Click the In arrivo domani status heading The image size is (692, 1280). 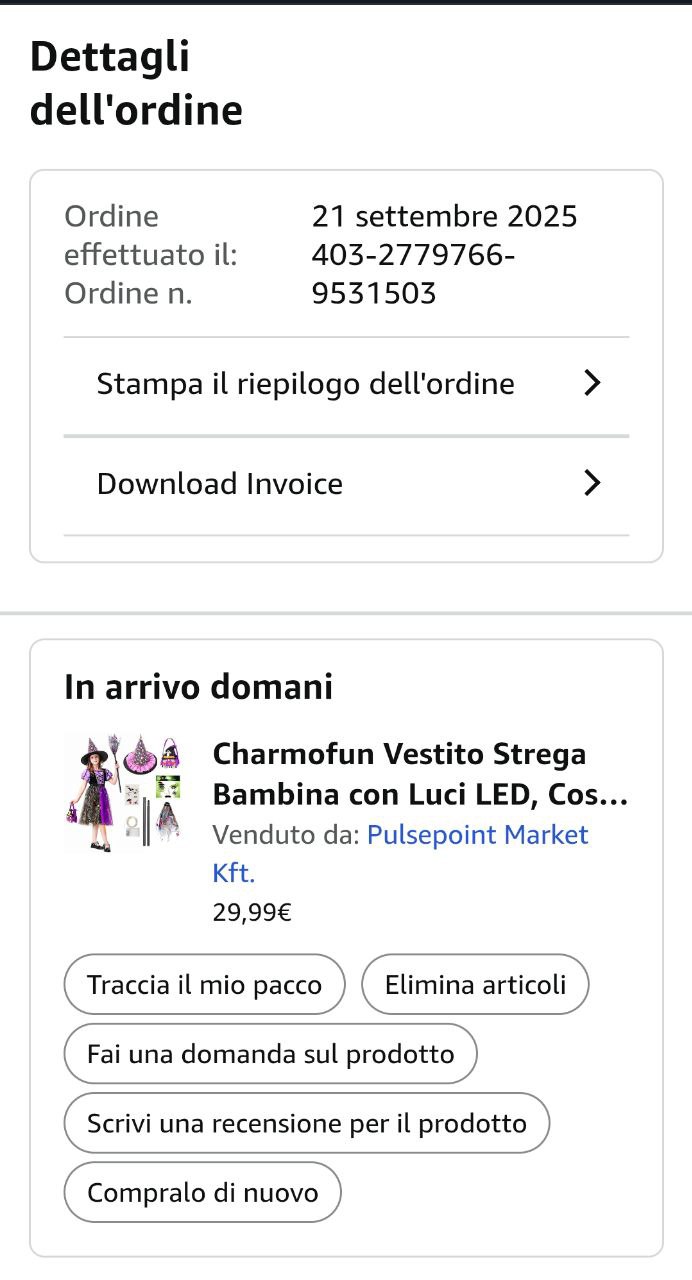[198, 687]
